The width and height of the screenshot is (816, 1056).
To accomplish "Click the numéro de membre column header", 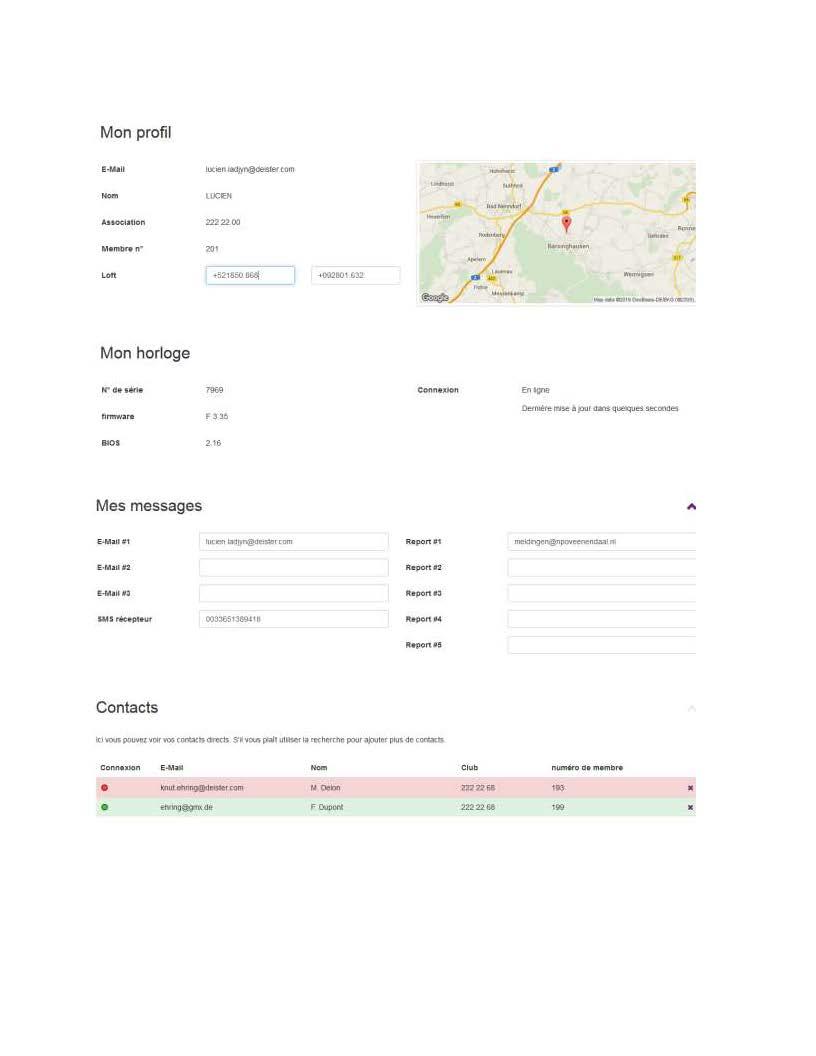I will pos(586,768).
